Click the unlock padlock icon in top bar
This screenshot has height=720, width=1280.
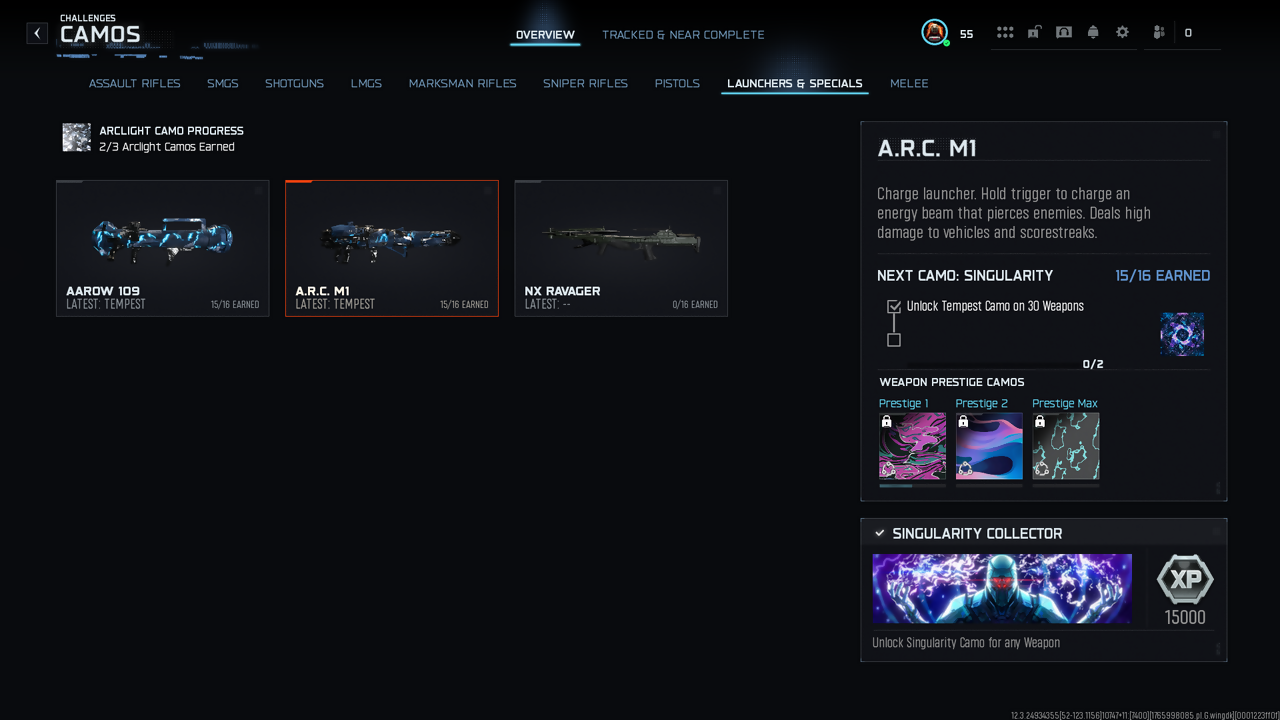click(x=1034, y=32)
